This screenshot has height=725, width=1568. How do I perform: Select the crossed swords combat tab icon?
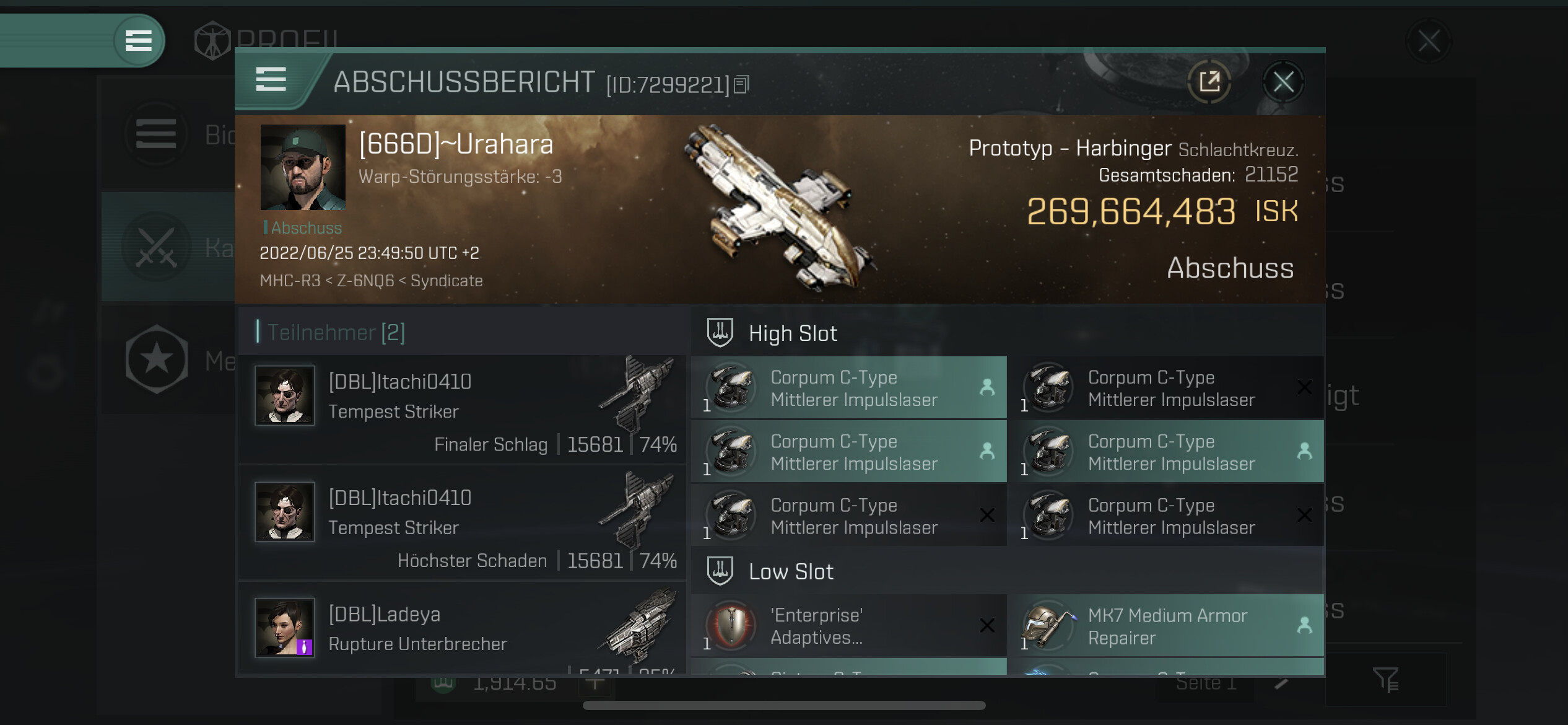[x=156, y=247]
